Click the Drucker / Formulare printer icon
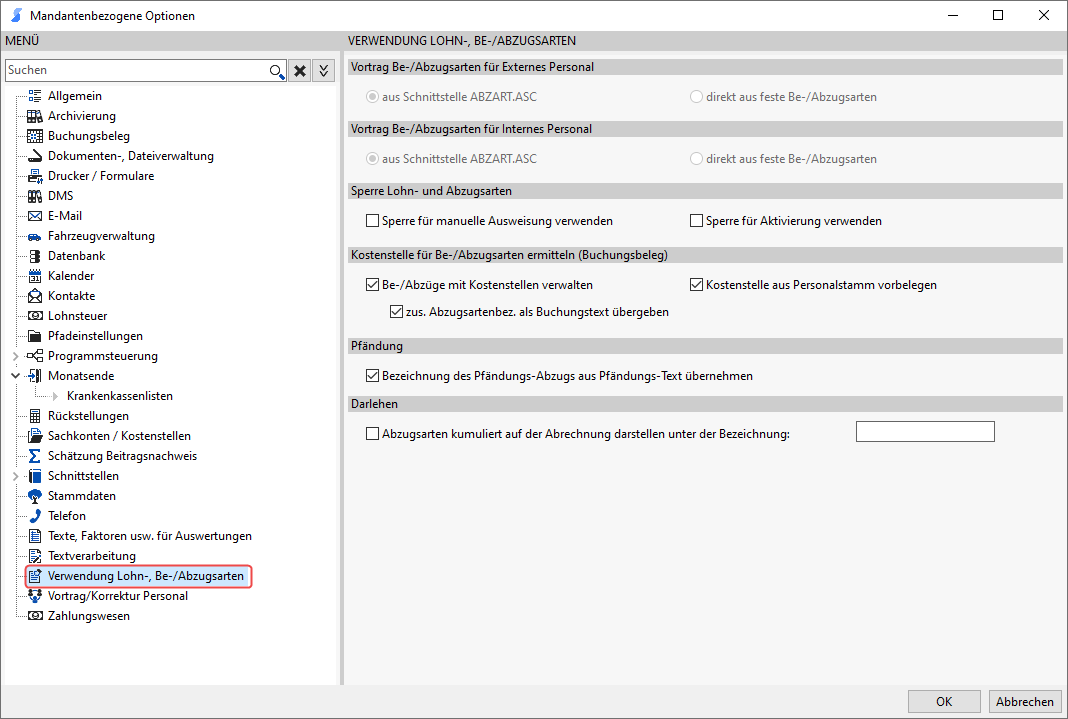This screenshot has height=719, width=1068. pyautogui.click(x=35, y=176)
